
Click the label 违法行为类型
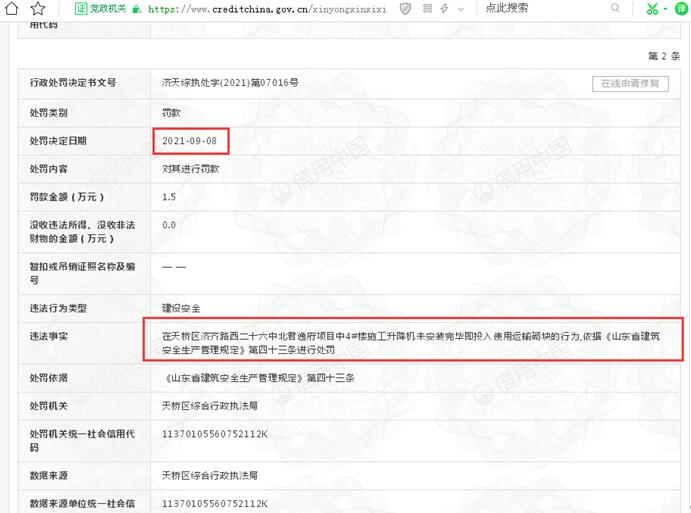pyautogui.click(x=58, y=309)
